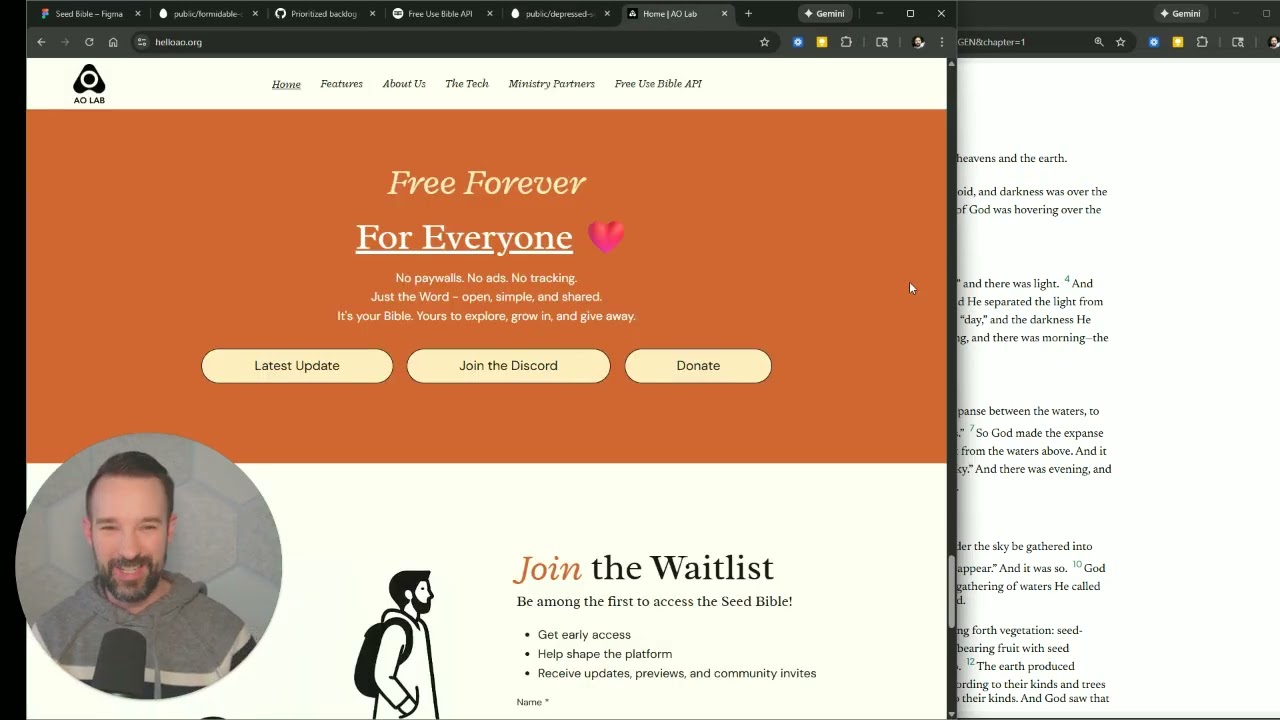The width and height of the screenshot is (1280, 720).
Task: Click verse 10 number in background window
Action: point(1077,564)
